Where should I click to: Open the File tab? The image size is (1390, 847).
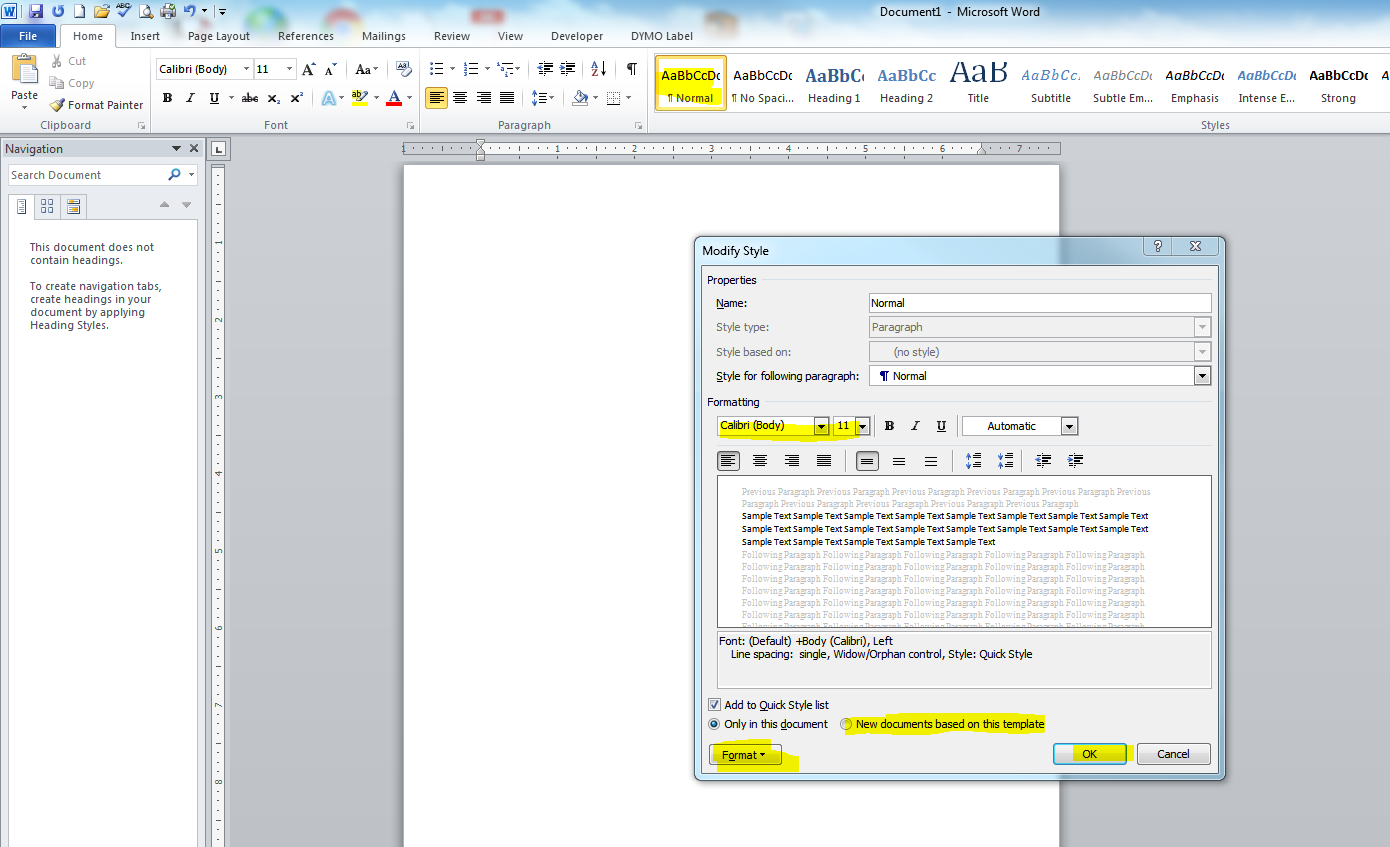(28, 36)
